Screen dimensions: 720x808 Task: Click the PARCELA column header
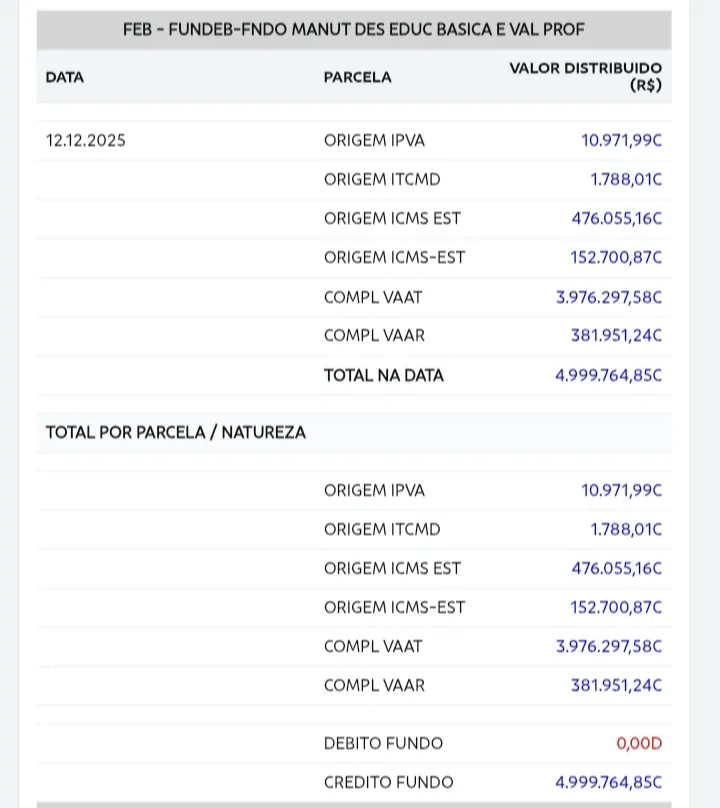[357, 77]
